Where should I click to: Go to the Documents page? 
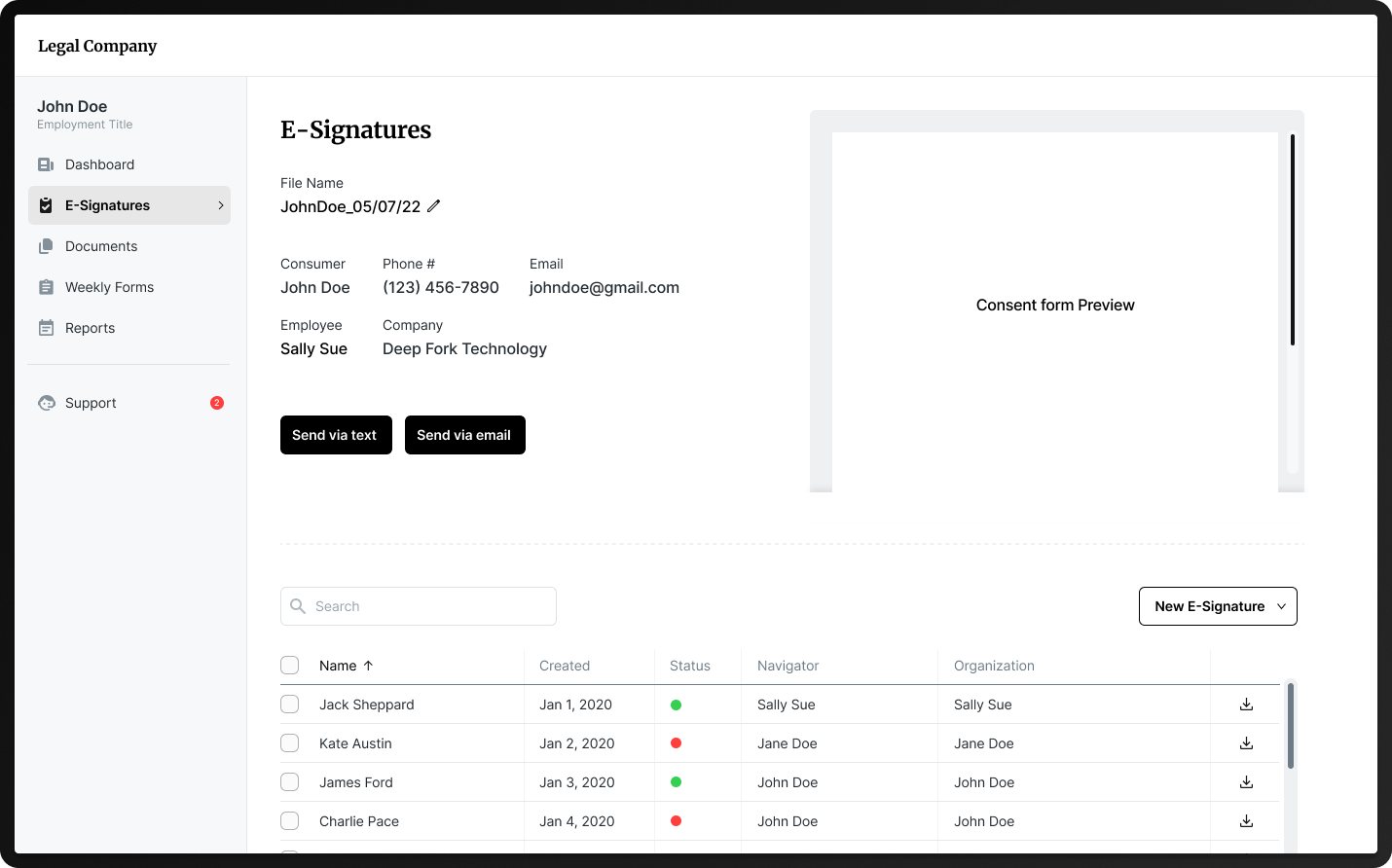click(129, 246)
